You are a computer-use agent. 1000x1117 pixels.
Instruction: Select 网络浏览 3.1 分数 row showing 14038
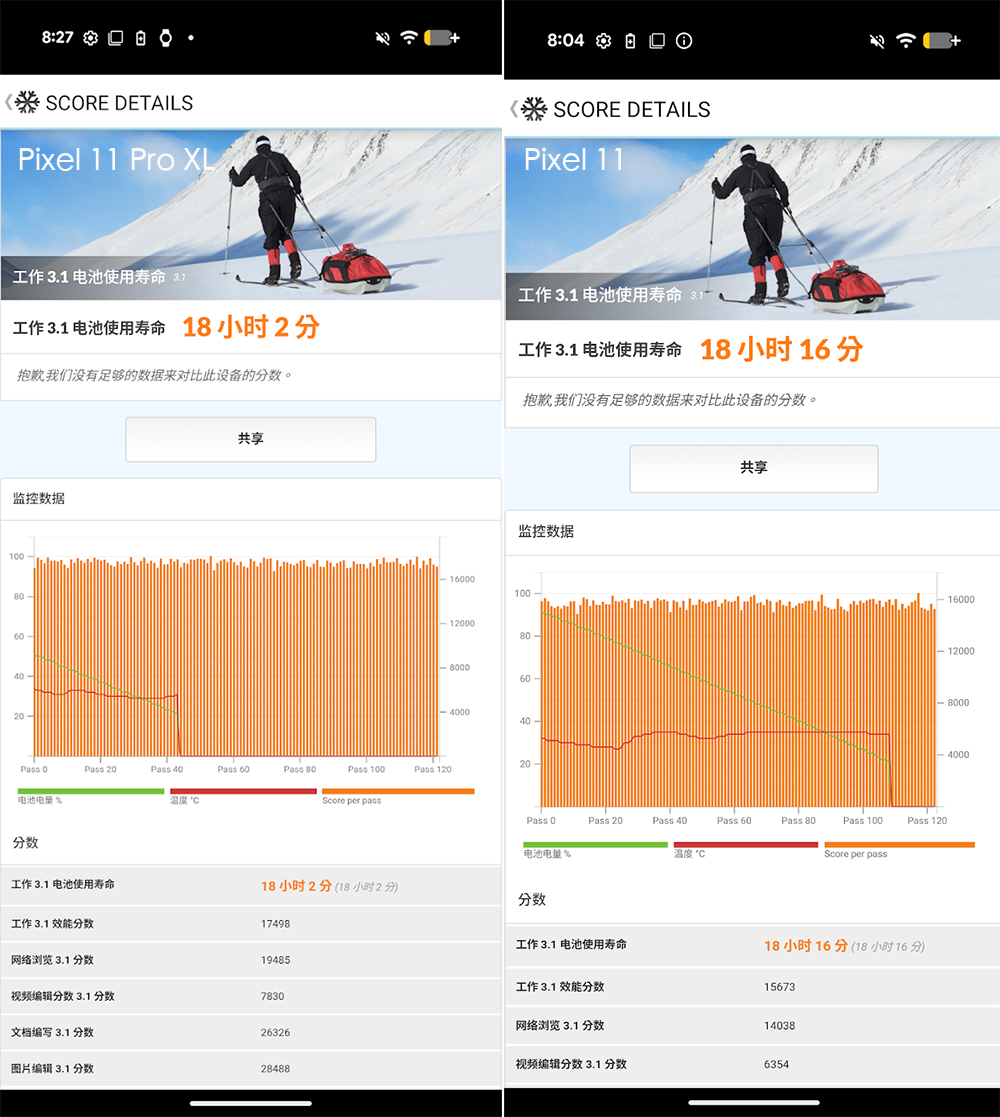pyautogui.click(x=752, y=1026)
